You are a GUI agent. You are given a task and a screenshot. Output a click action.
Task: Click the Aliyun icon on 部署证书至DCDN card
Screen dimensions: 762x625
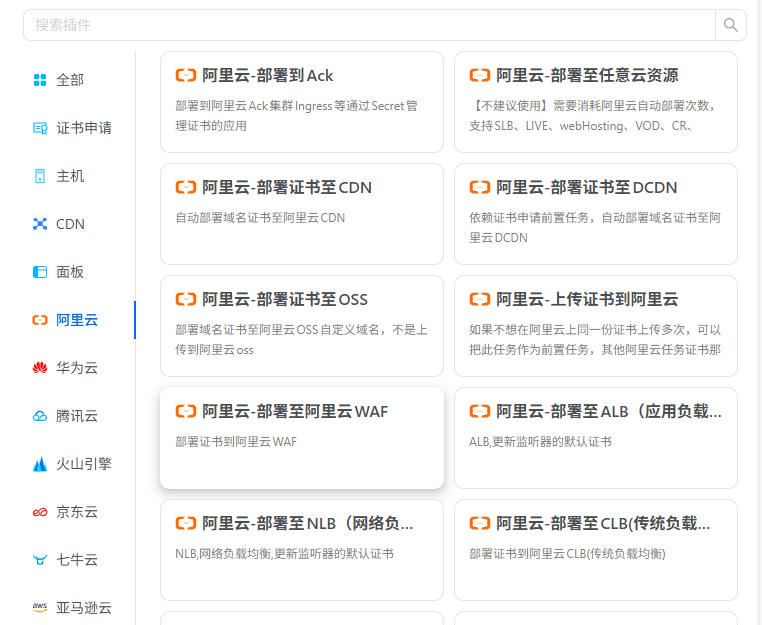coord(480,187)
